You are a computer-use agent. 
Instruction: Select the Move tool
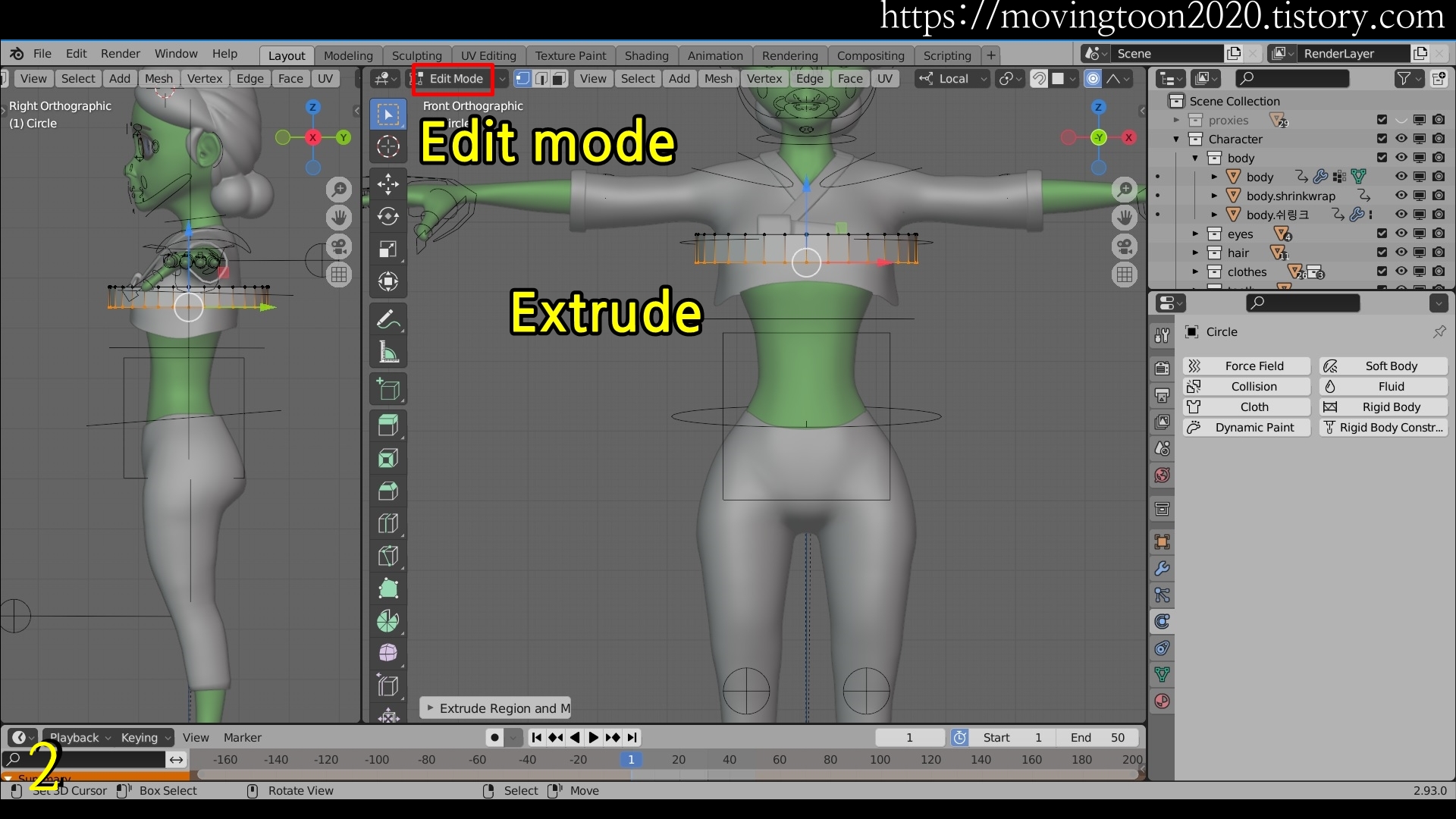click(388, 184)
